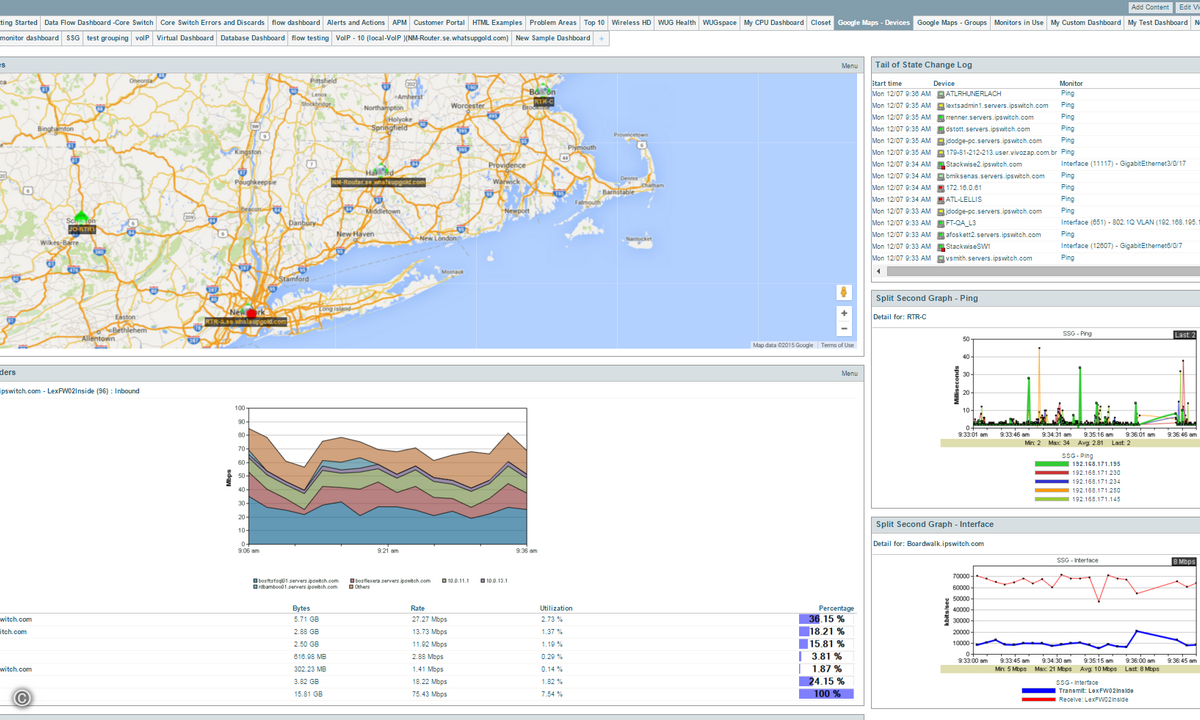This screenshot has height=720, width=1200.
Task: Open the Customer Portal tab
Action: coord(439,22)
